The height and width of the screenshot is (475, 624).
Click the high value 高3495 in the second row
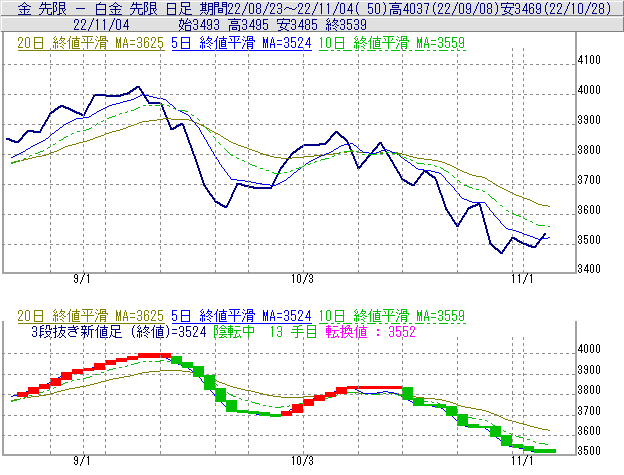248,25
